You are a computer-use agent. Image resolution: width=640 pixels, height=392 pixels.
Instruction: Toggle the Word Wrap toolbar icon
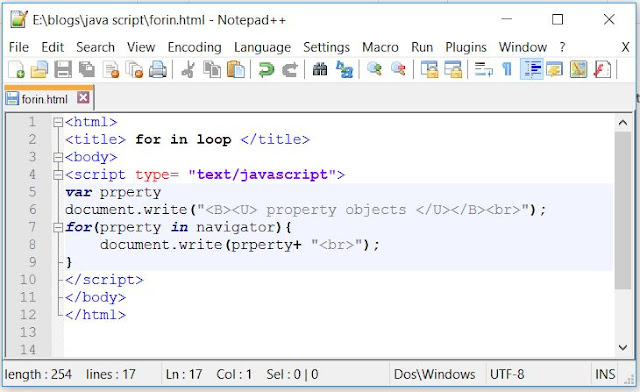pos(483,69)
